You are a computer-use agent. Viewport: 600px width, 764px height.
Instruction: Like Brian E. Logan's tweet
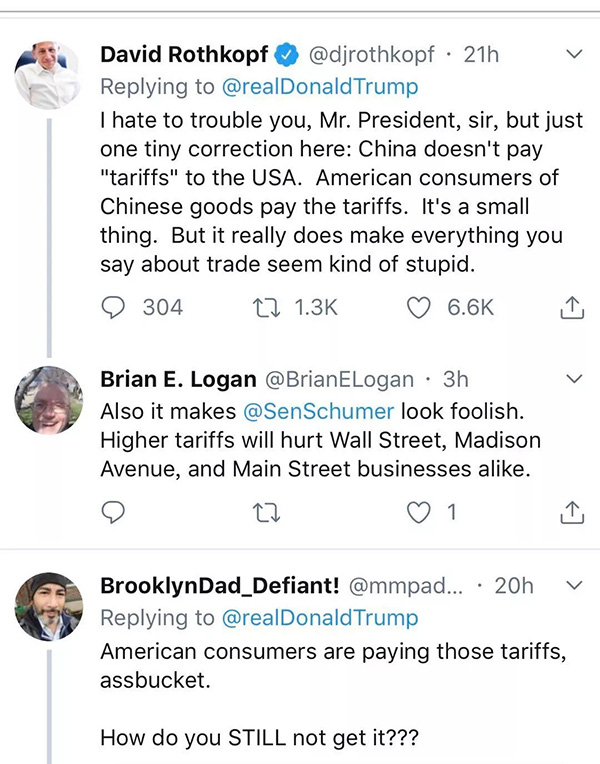[x=419, y=513]
